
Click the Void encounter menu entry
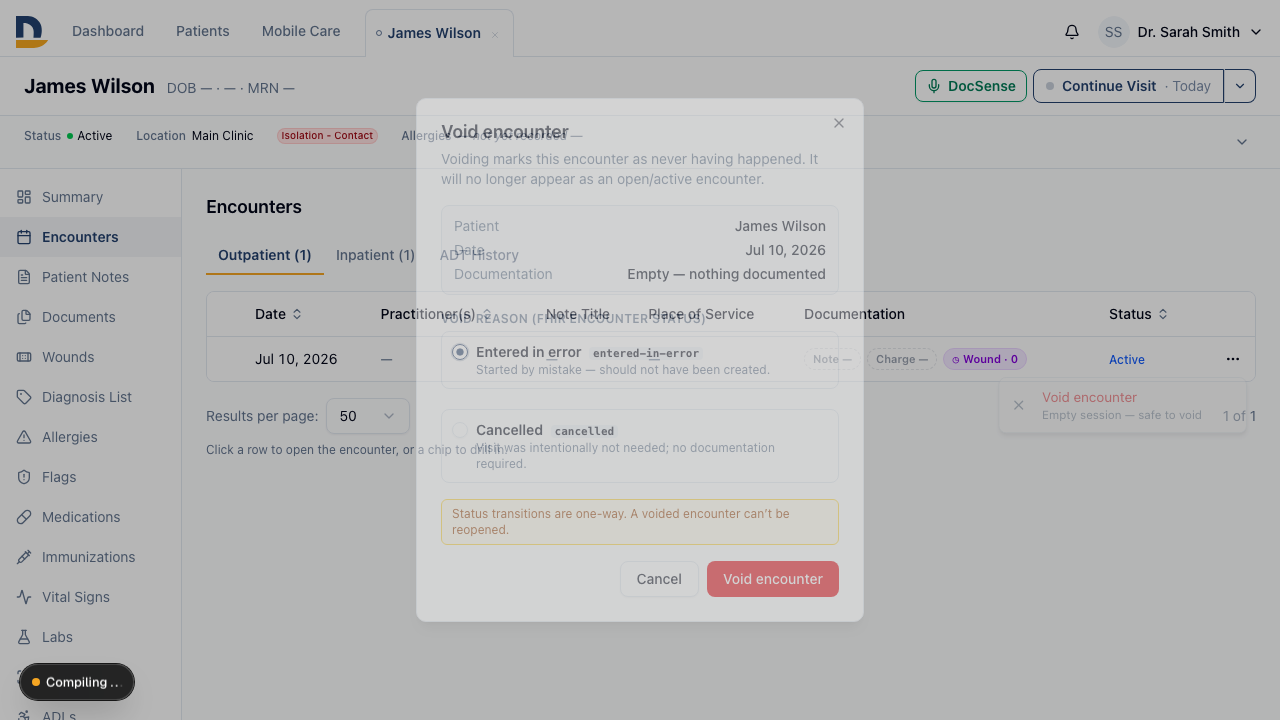point(1122,405)
